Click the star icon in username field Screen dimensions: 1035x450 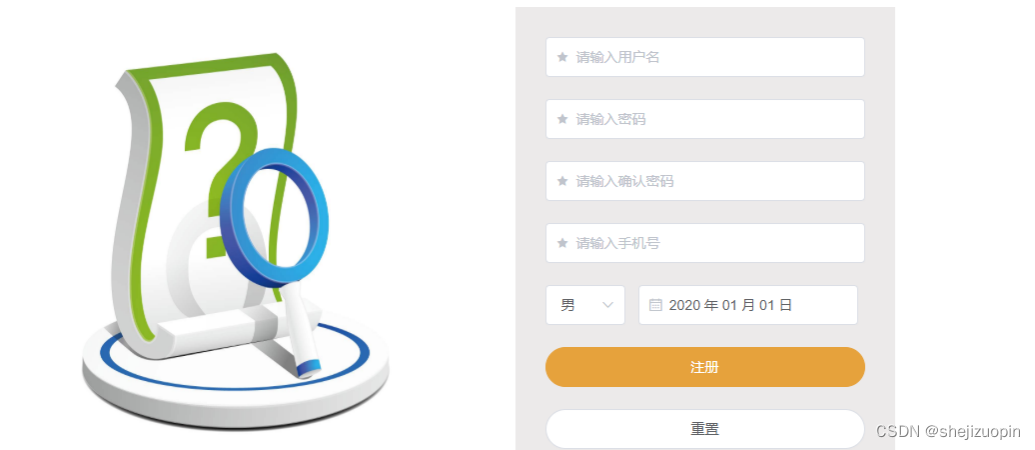click(x=562, y=57)
